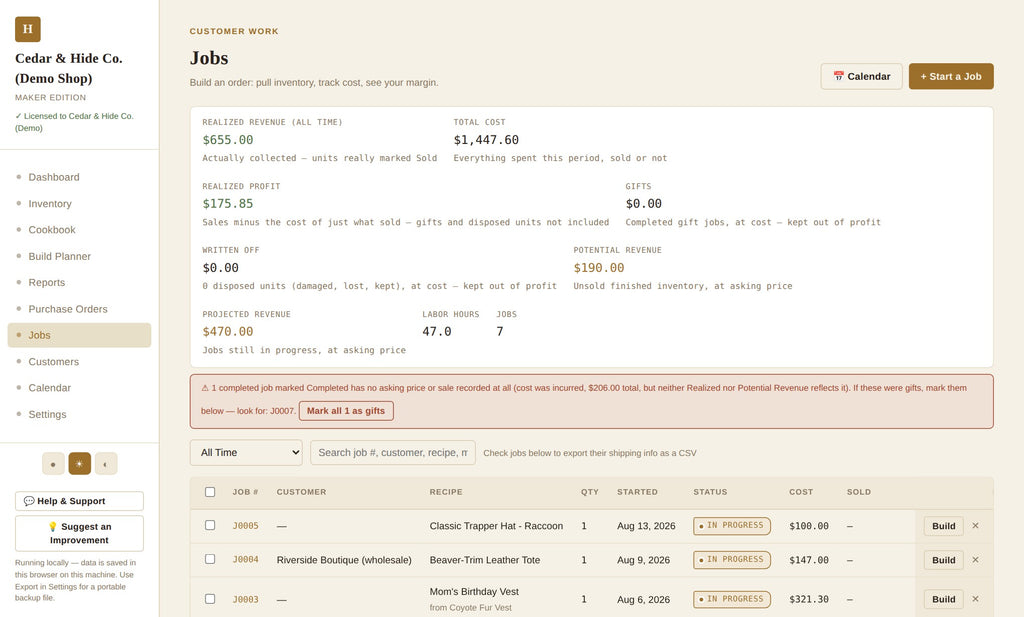The image size is (1024, 617).
Task: Delete job J0005 with the X icon
Action: point(975,526)
